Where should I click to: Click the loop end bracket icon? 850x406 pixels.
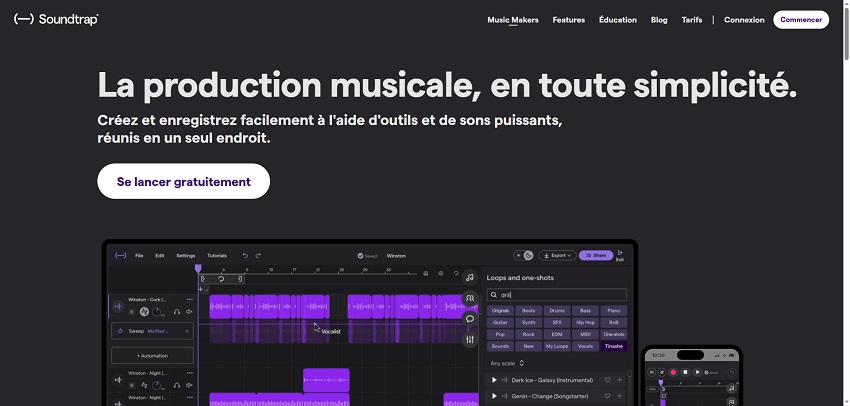(240, 279)
